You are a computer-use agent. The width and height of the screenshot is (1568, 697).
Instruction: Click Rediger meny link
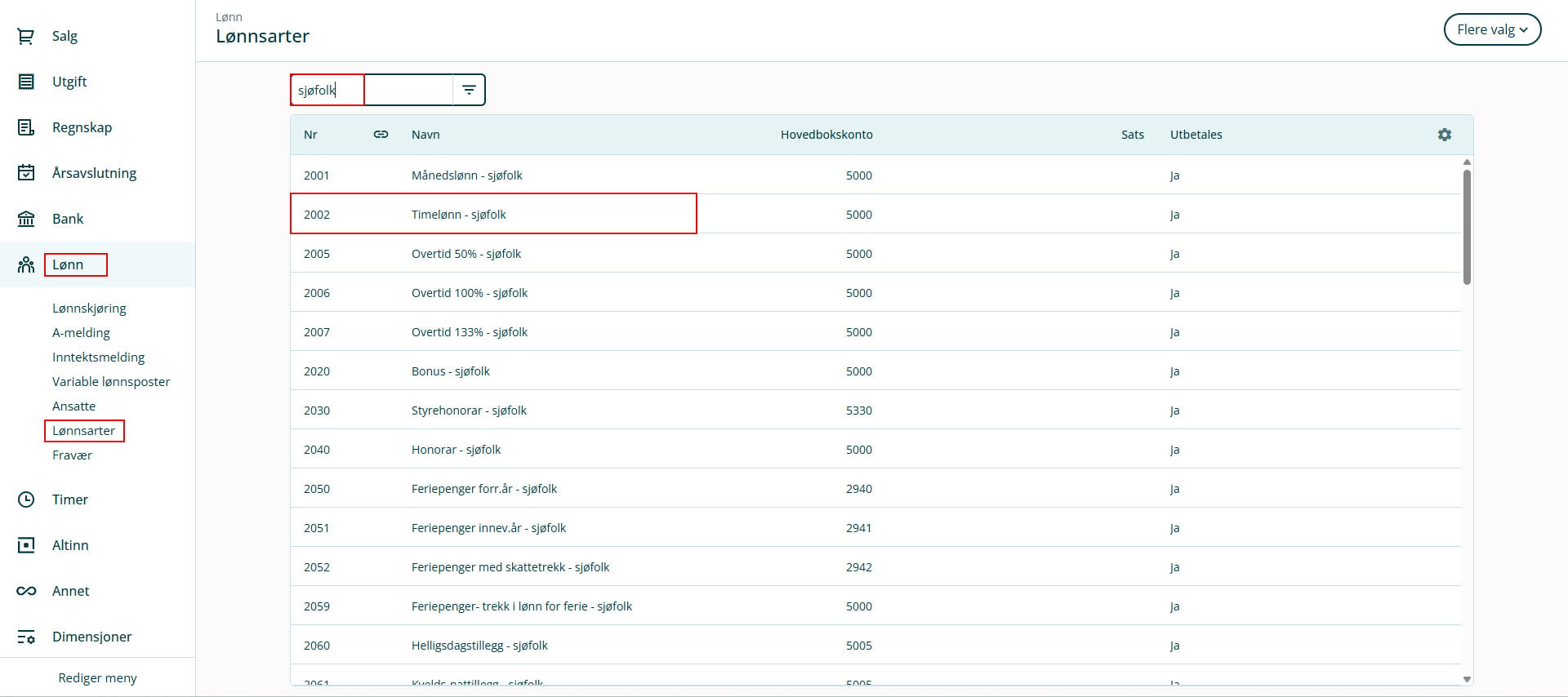pos(97,678)
